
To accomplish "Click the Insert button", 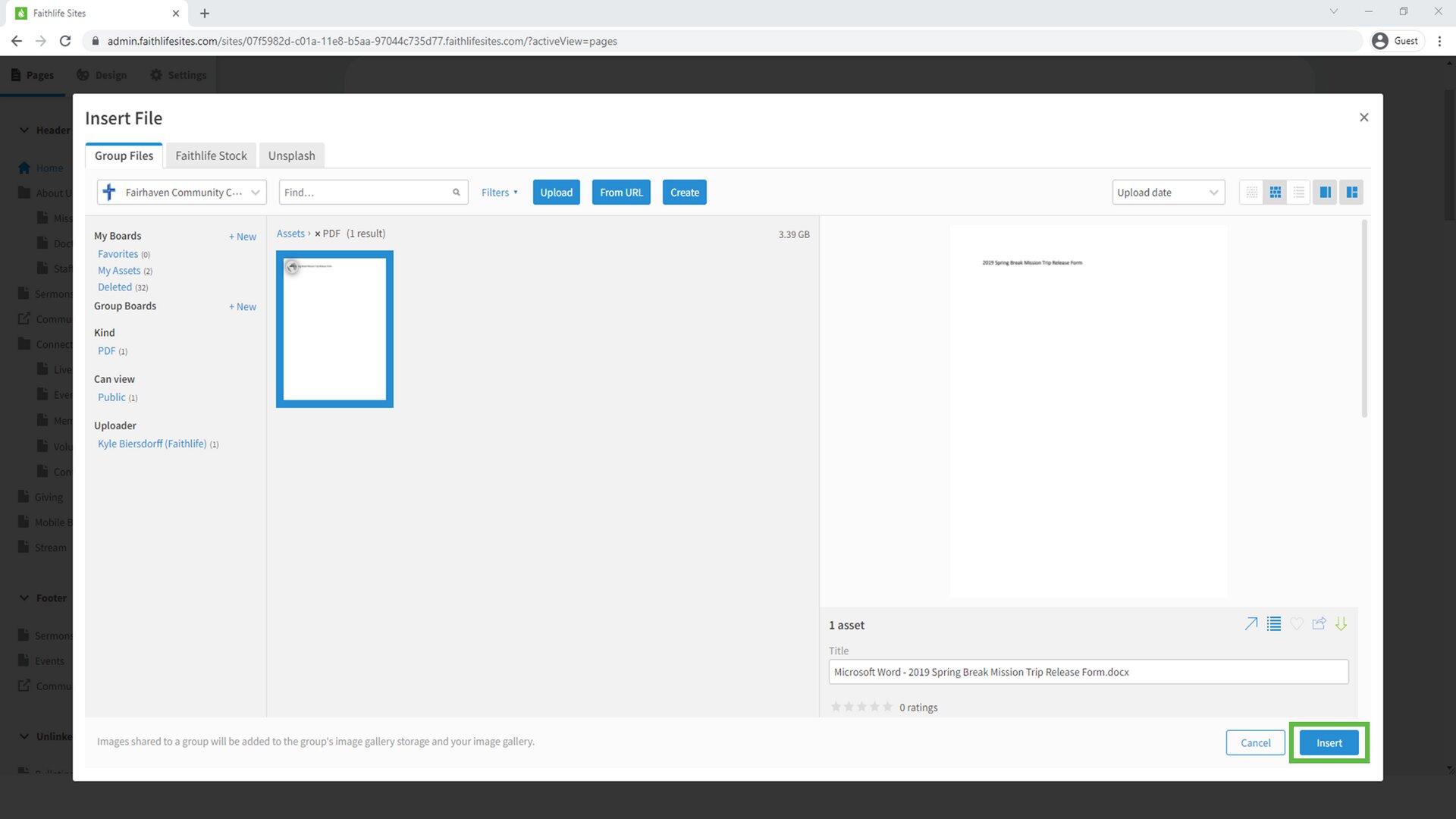I will tap(1329, 743).
